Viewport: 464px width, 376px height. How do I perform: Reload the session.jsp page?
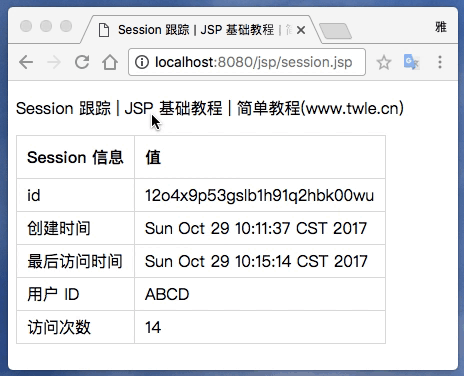(82, 62)
